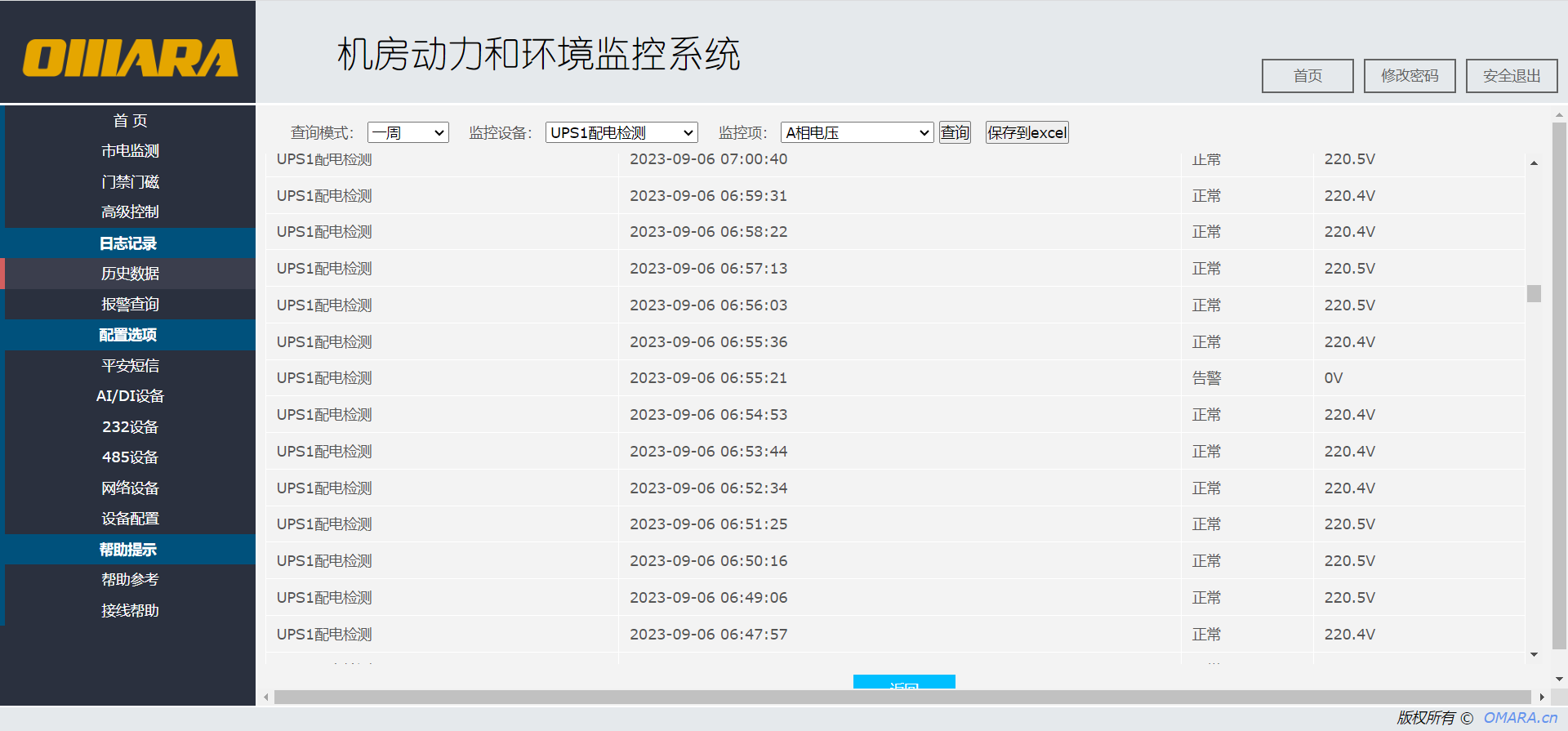Click 220.5V value in the 06:57:13 row
This screenshot has width=1568, height=731.
tap(1349, 269)
